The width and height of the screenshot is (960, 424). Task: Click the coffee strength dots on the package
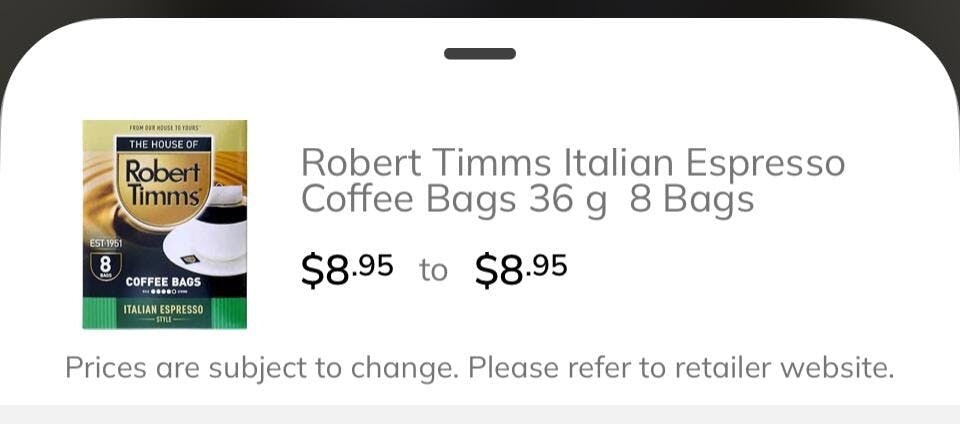[163, 293]
